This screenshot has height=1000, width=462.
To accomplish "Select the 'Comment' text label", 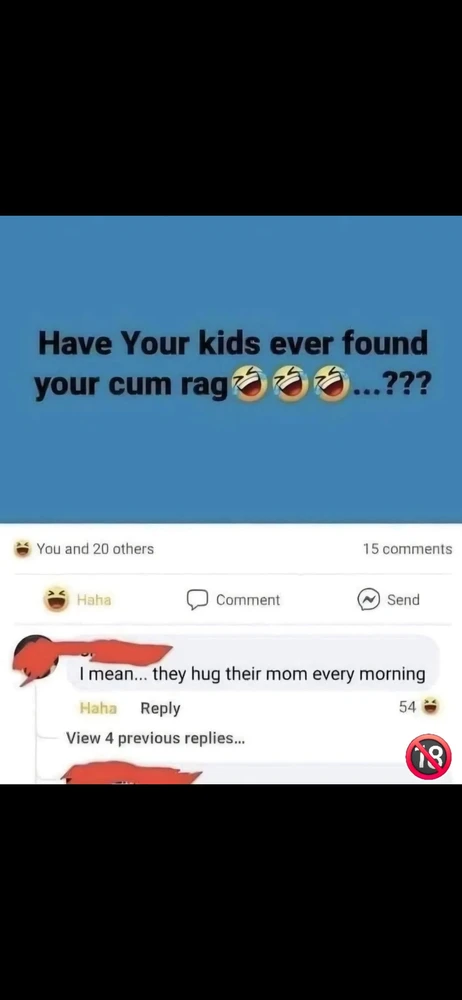I will click(x=248, y=600).
